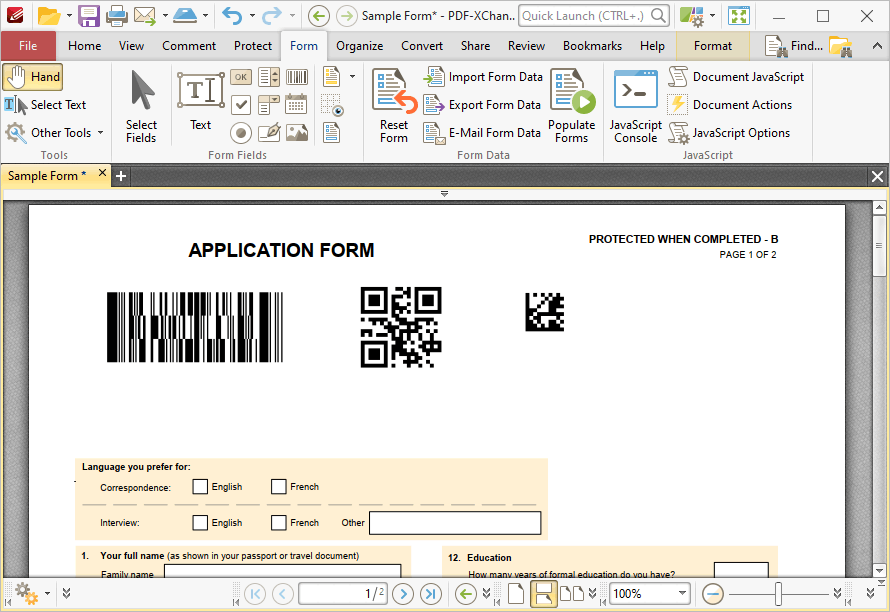Add a dropdown combo box field
Image resolution: width=890 pixels, height=612 pixels.
268,104
